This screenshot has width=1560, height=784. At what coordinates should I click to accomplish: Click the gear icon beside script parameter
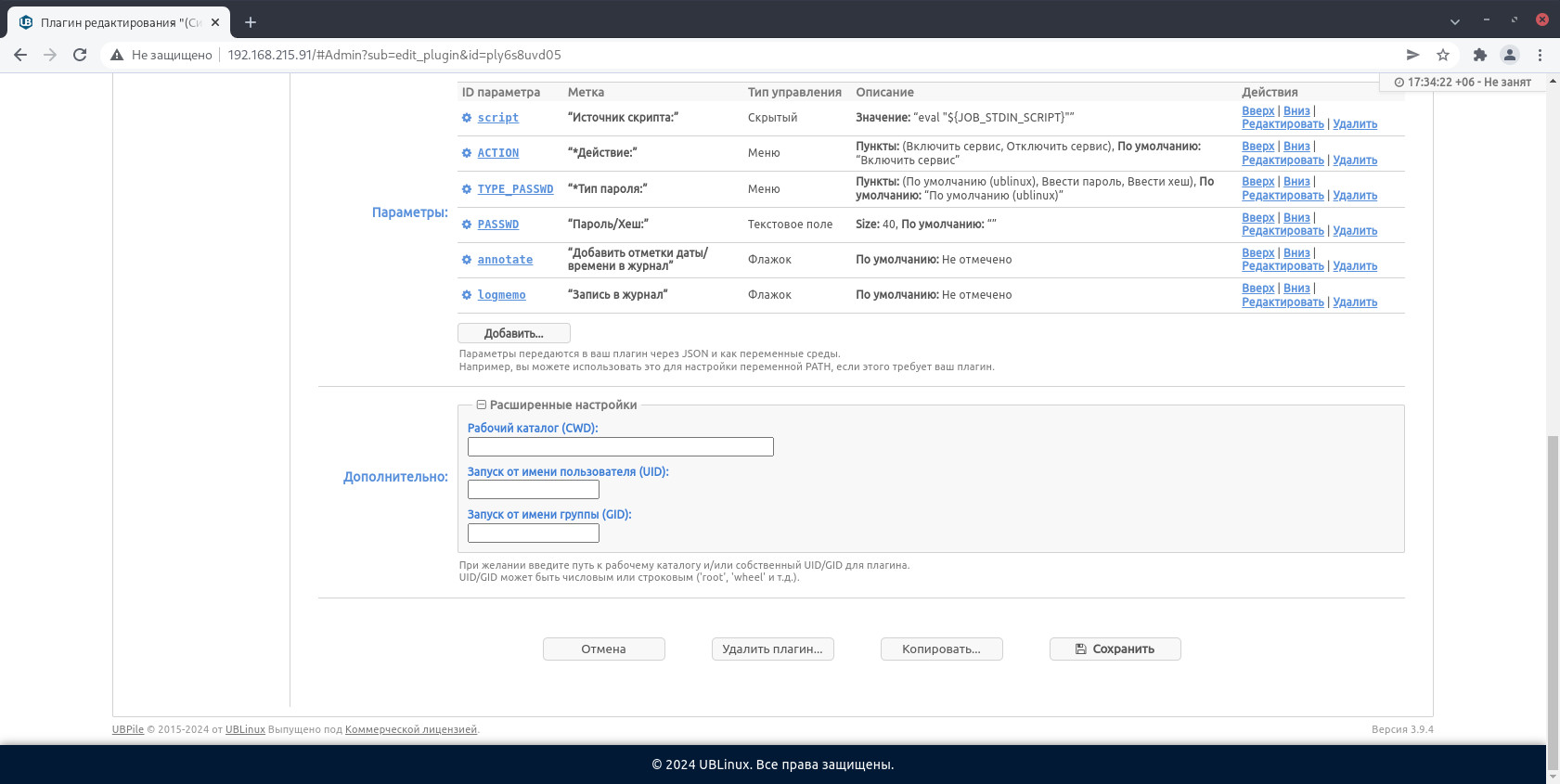click(x=467, y=118)
